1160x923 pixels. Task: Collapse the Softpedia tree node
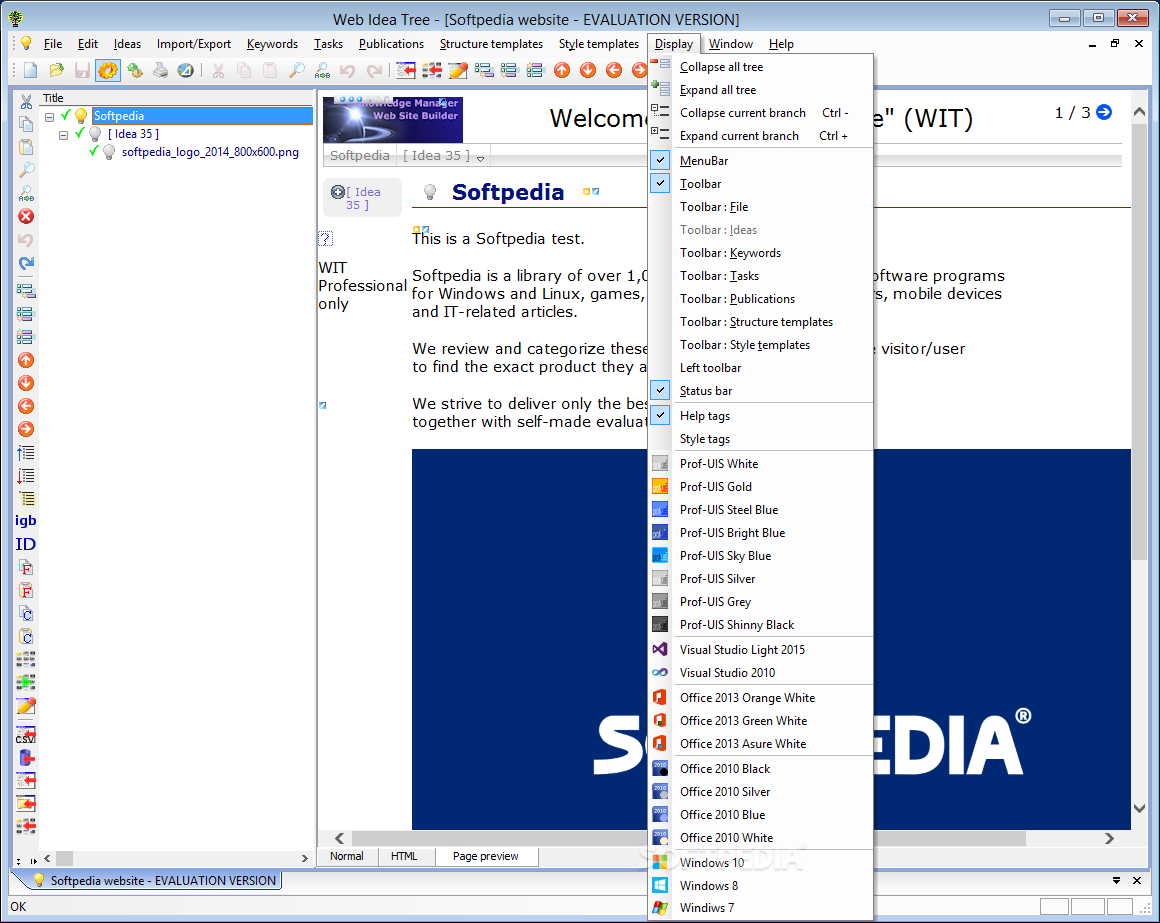[50, 117]
